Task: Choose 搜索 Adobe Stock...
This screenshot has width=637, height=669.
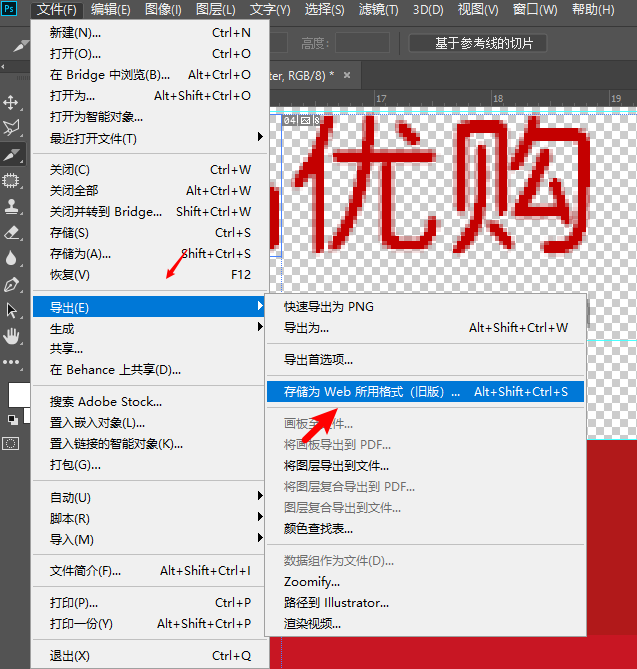Action: tap(148, 401)
